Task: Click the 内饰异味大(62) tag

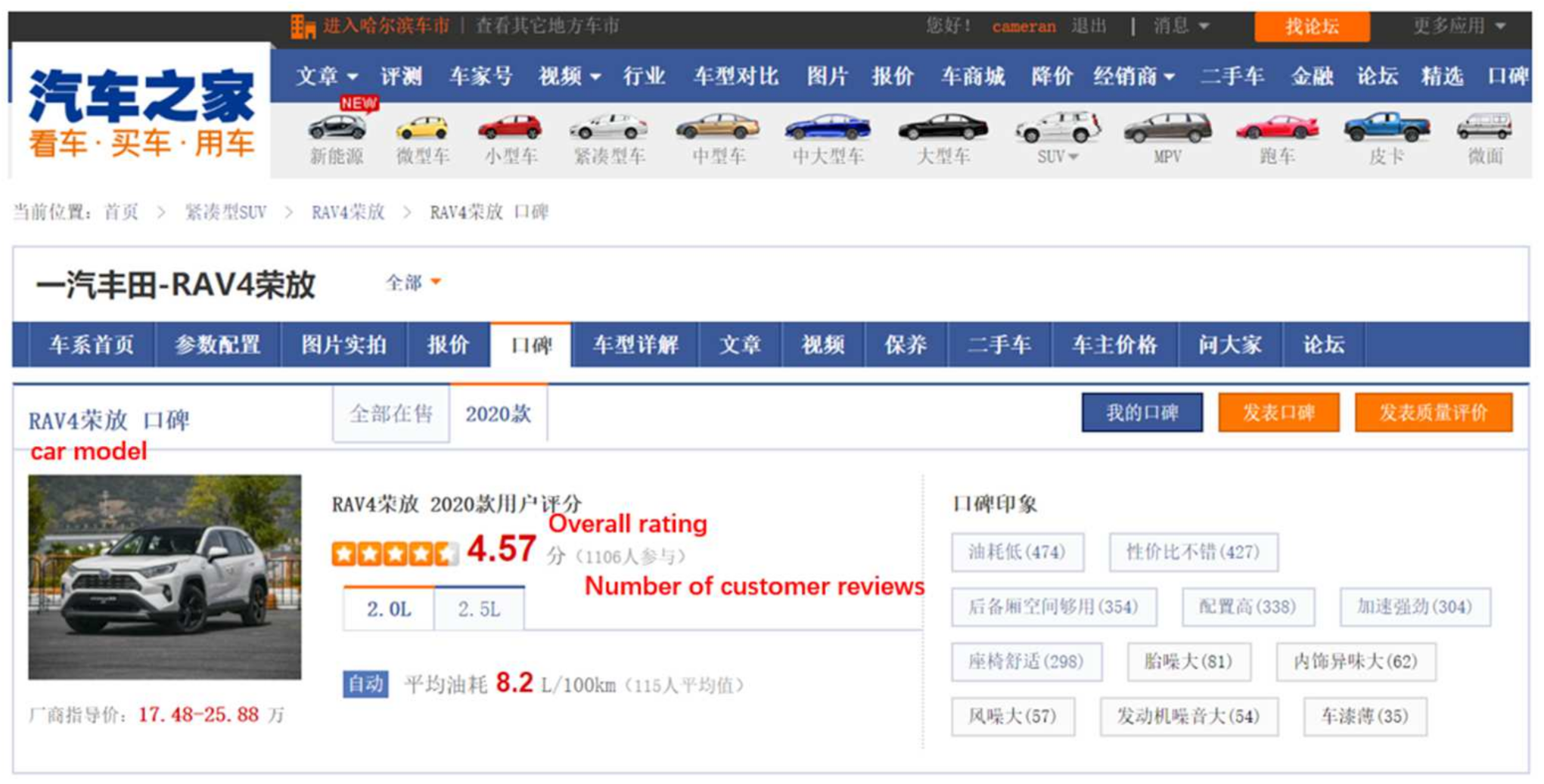Action: [x=1356, y=662]
